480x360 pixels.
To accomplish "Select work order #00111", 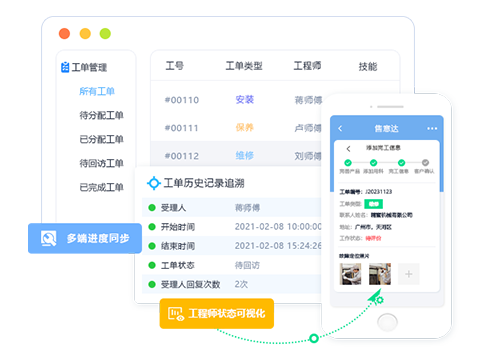I will [x=182, y=128].
